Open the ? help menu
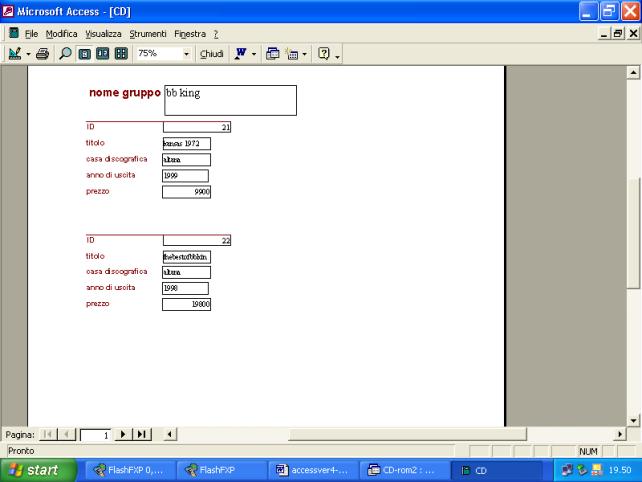Screen dimensions: 642x482 216,34
